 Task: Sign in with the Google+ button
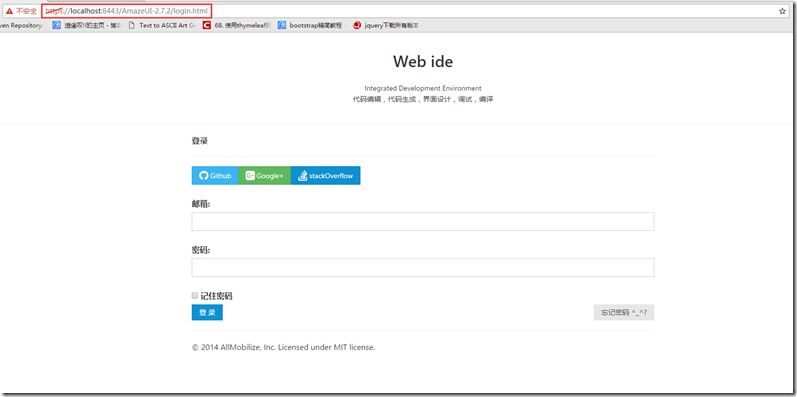tap(264, 175)
